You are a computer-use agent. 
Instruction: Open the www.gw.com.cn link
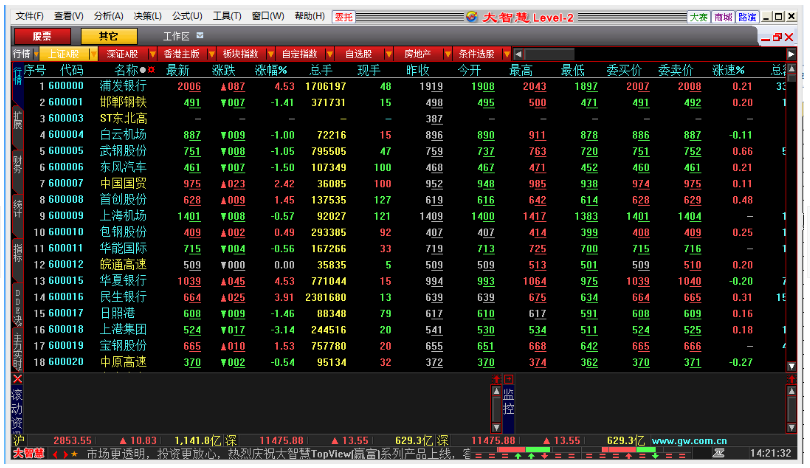(x=689, y=441)
